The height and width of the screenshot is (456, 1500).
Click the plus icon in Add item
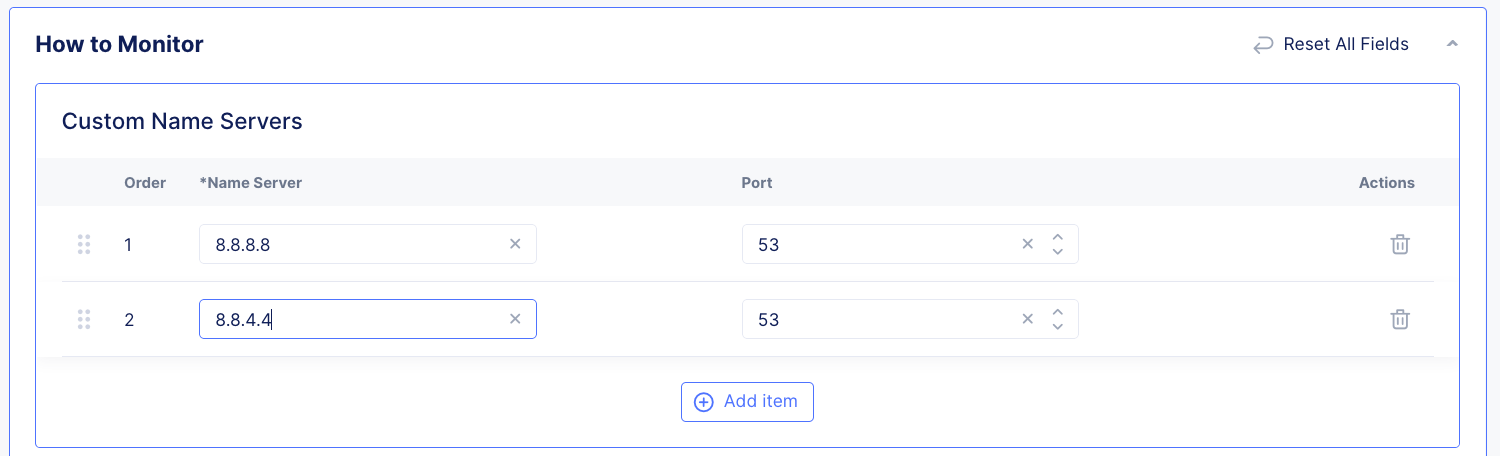tap(704, 401)
